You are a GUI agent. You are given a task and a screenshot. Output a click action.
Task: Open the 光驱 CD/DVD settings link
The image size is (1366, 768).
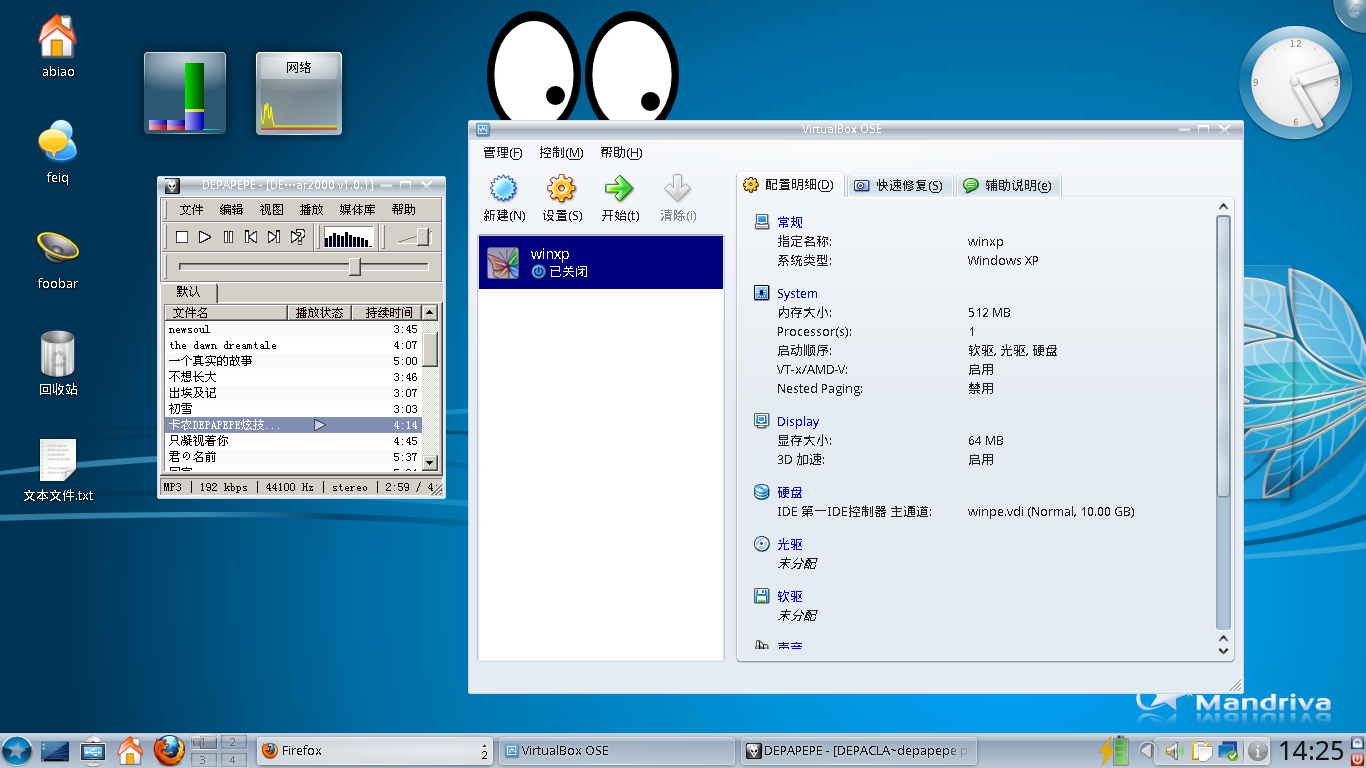click(789, 544)
